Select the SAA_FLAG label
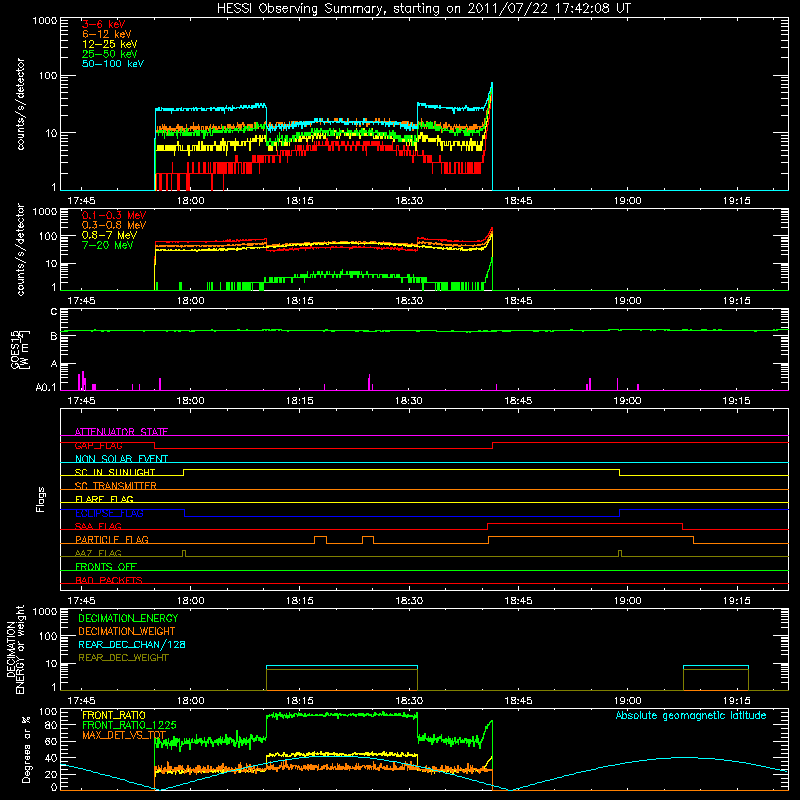800x800 pixels. coord(98,526)
